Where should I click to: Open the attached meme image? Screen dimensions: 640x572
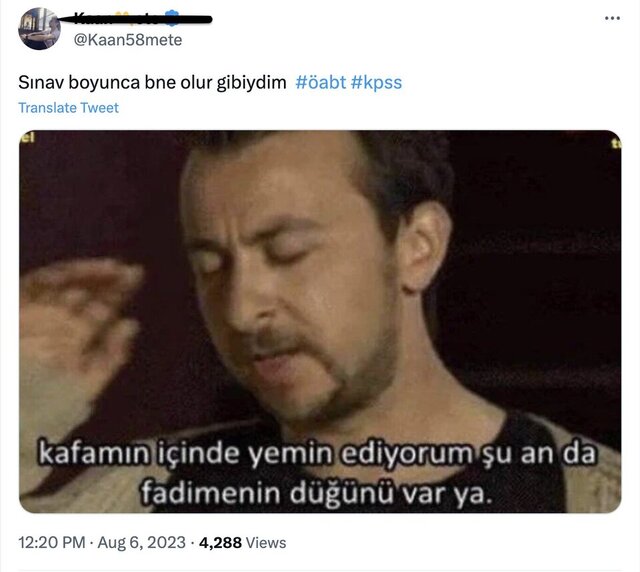[x=320, y=321]
